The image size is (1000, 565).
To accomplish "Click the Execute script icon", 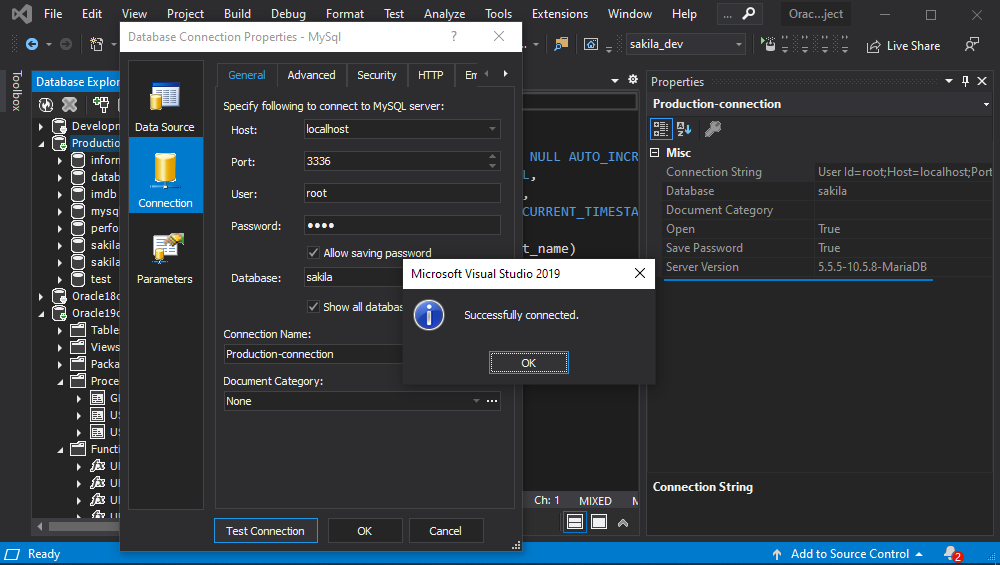I will click(x=768, y=44).
